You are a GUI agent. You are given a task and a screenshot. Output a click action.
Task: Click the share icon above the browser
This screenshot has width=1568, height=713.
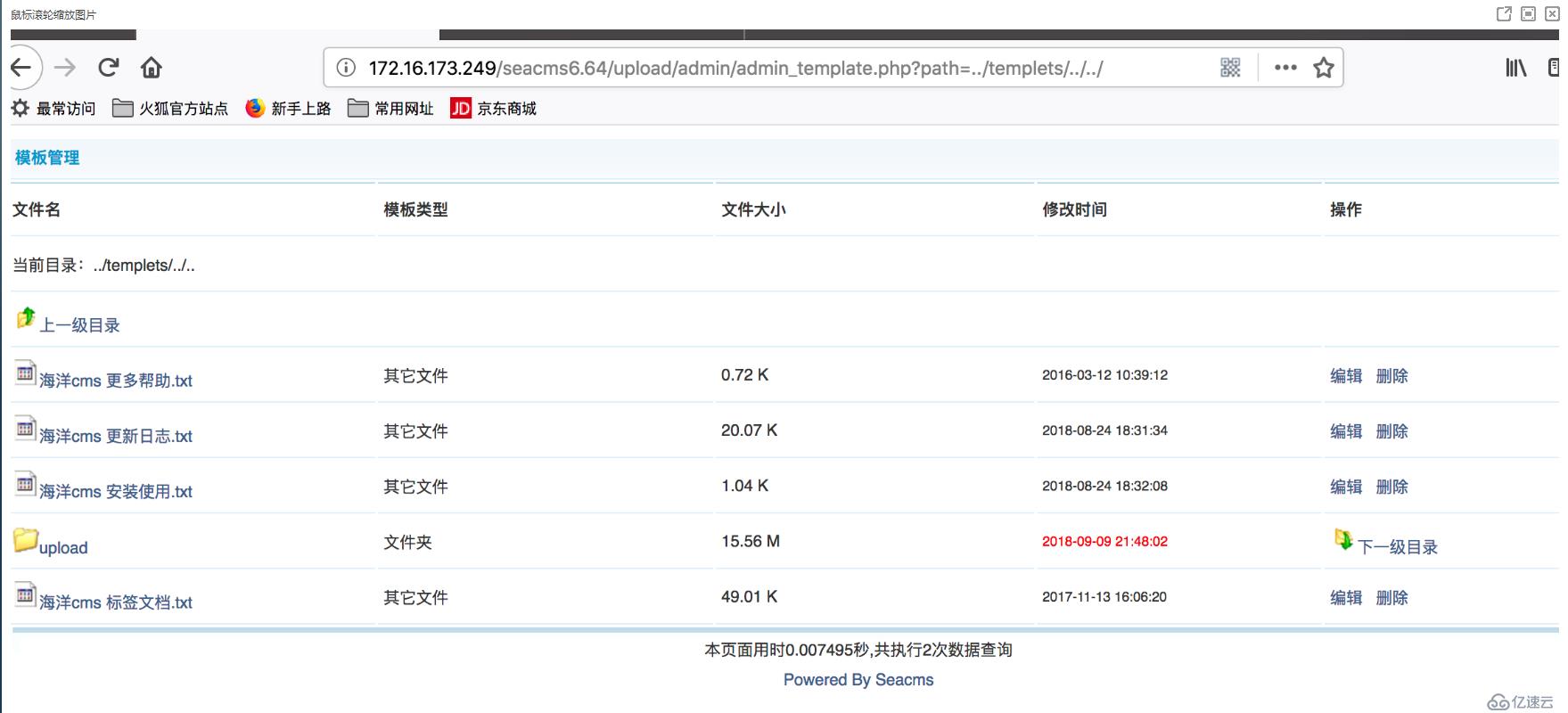1504,14
